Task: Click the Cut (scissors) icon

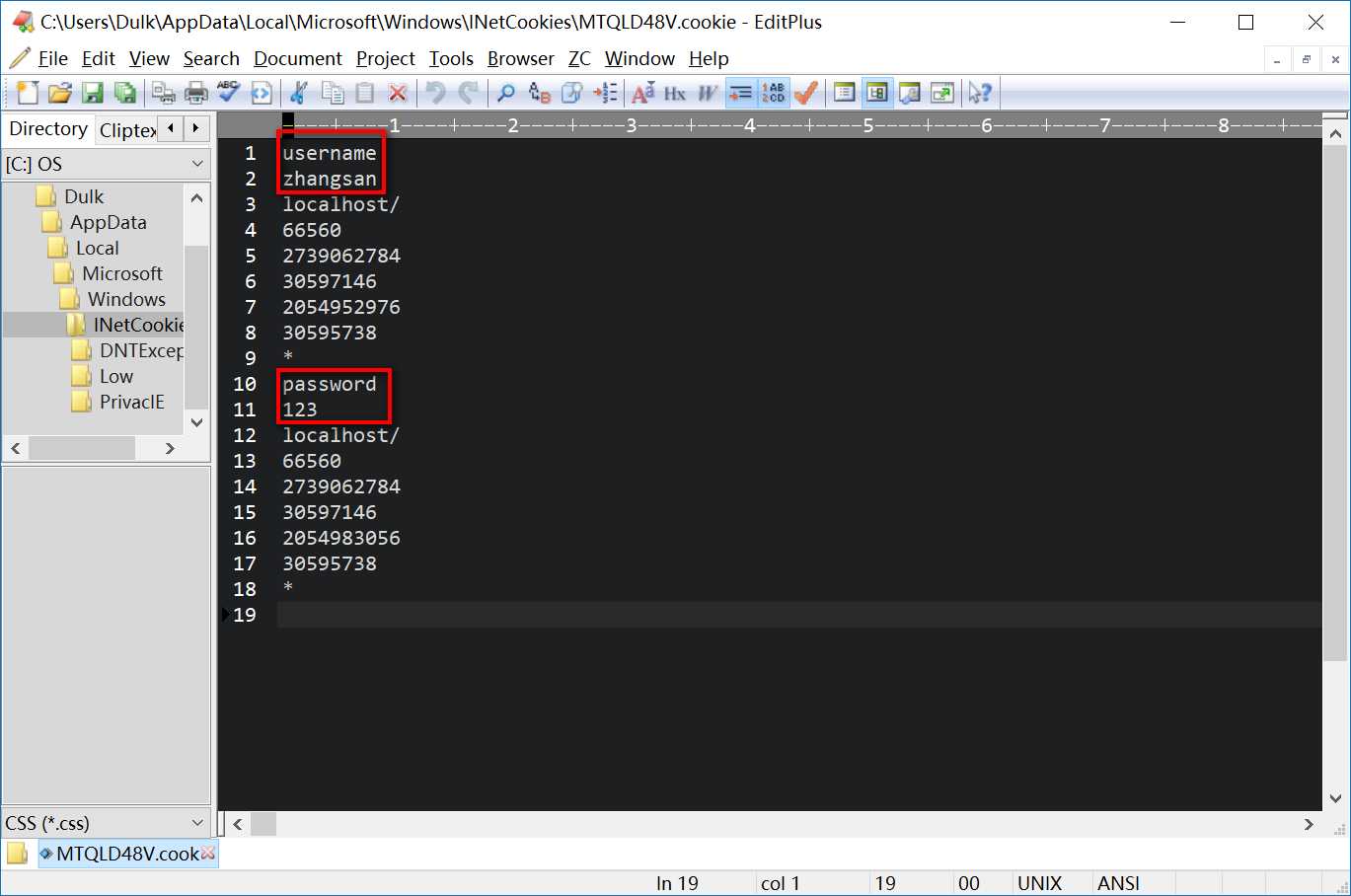Action: click(299, 93)
